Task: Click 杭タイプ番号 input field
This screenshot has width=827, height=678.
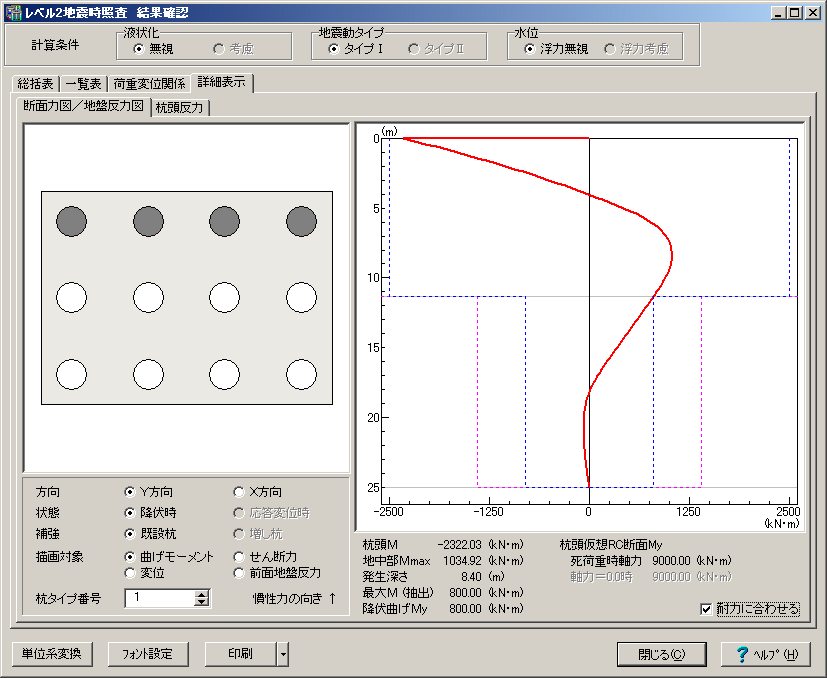Action: [160, 598]
